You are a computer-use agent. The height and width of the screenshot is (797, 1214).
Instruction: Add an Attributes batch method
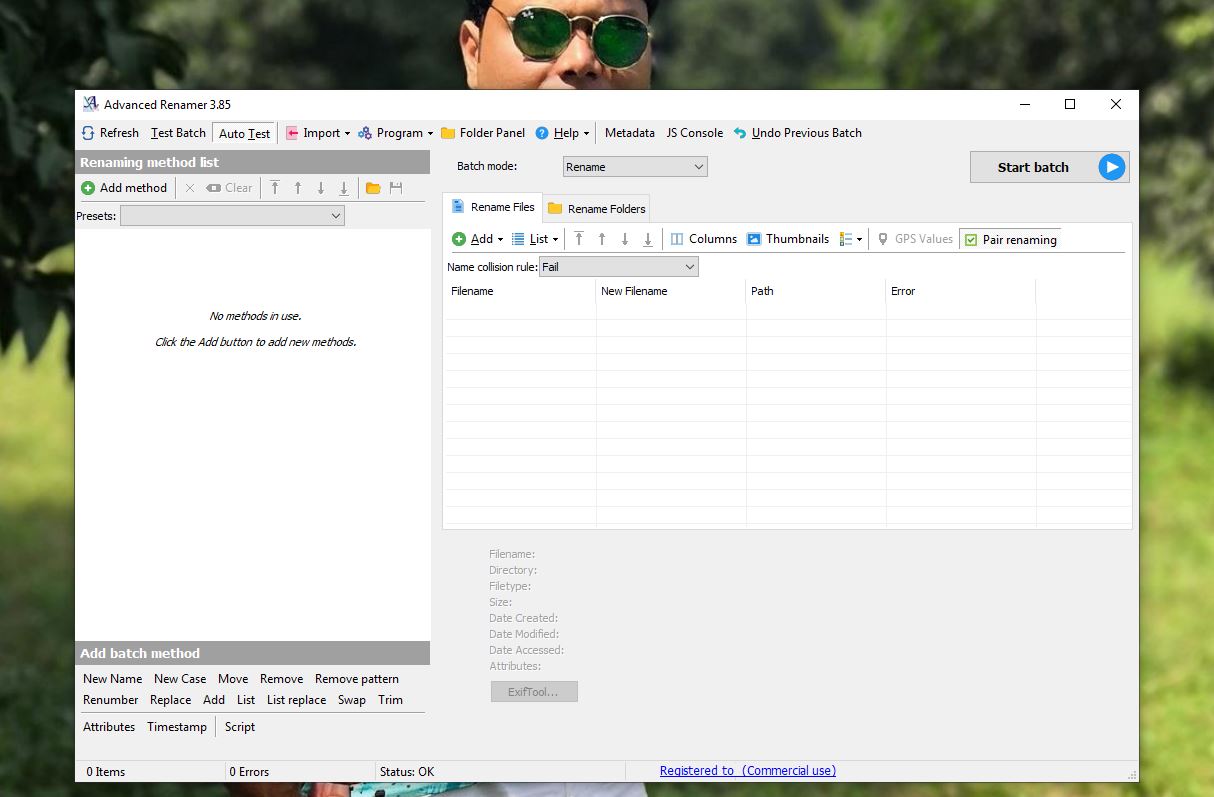click(109, 727)
